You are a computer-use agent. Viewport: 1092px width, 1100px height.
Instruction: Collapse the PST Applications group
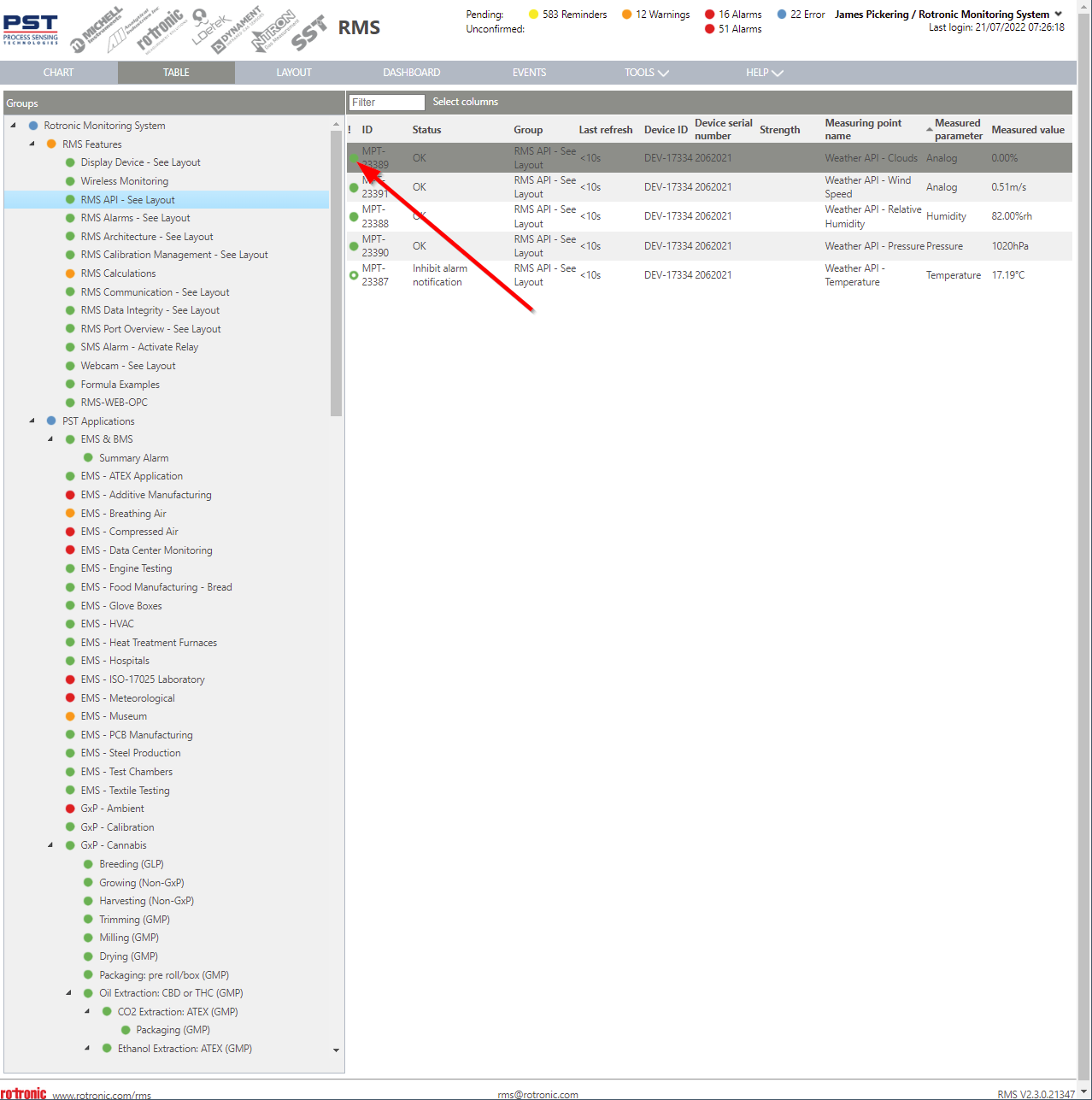click(32, 421)
